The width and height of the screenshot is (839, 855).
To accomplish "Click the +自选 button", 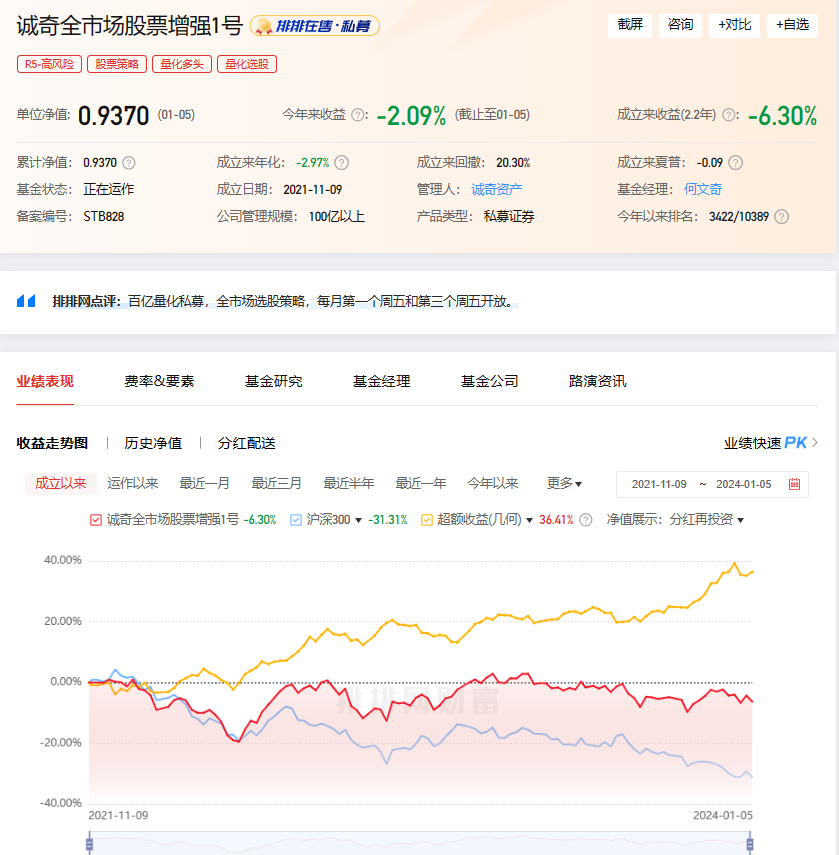I will (x=792, y=25).
